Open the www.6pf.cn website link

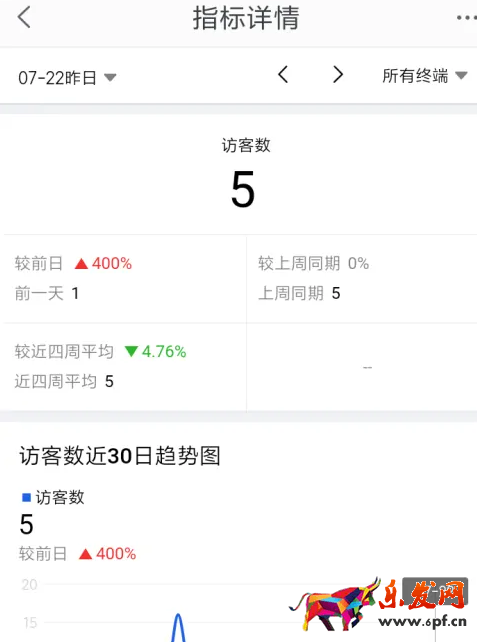click(423, 622)
